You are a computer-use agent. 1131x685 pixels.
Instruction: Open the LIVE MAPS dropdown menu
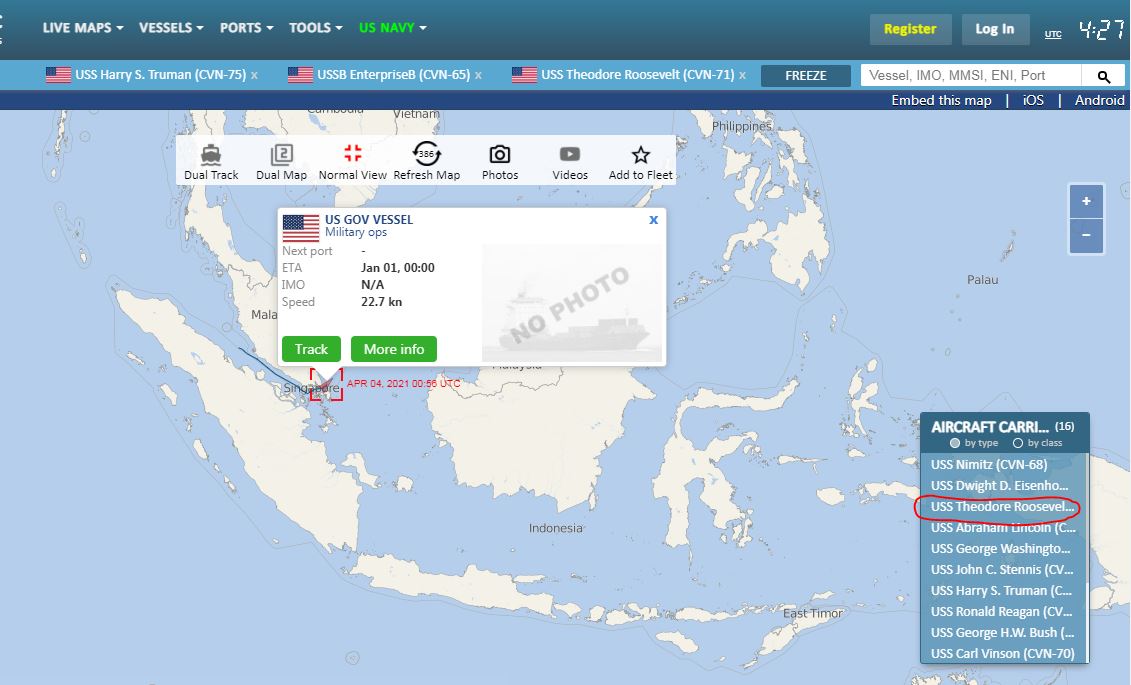[83, 27]
